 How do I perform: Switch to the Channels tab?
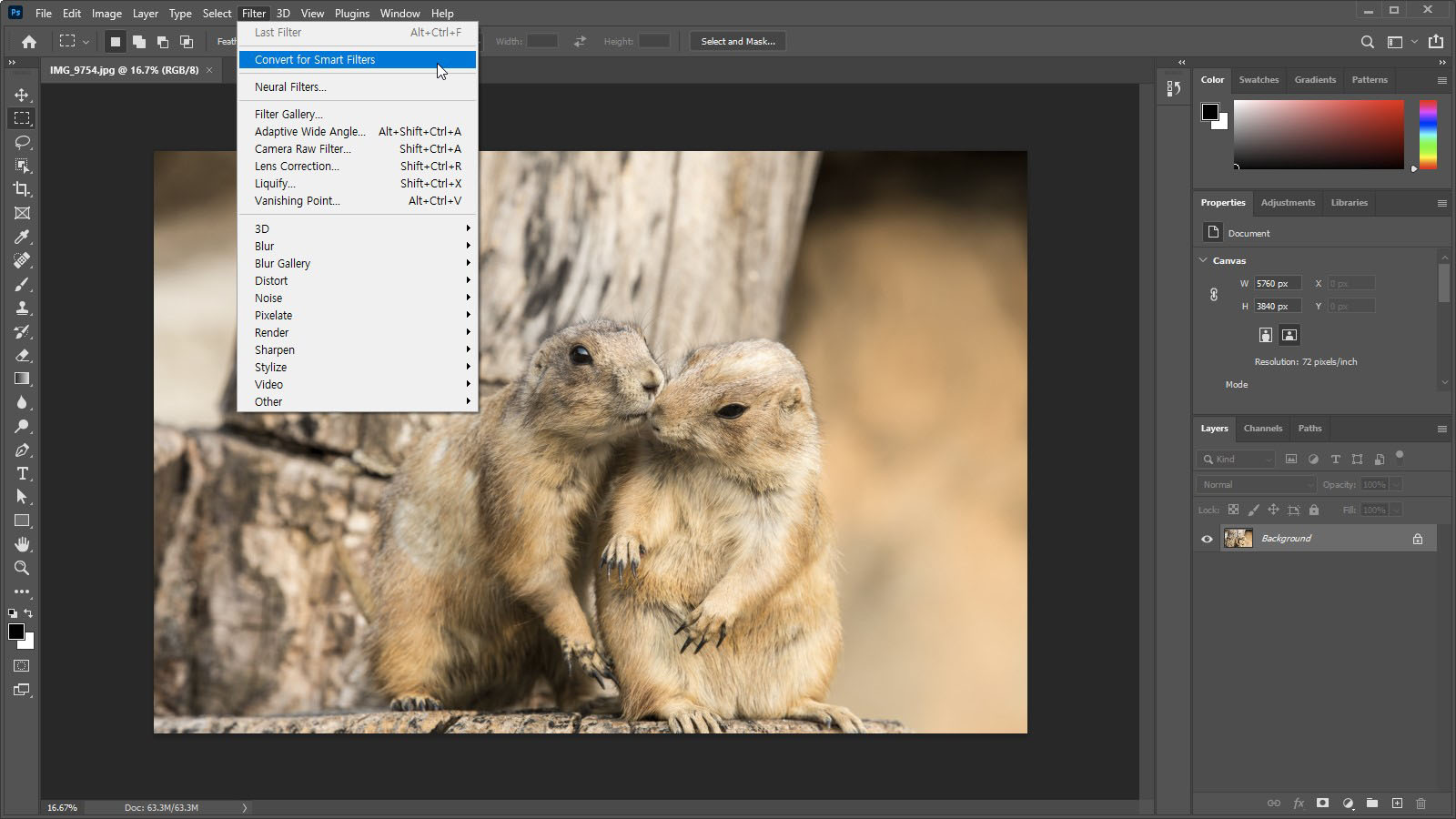pyautogui.click(x=1262, y=429)
